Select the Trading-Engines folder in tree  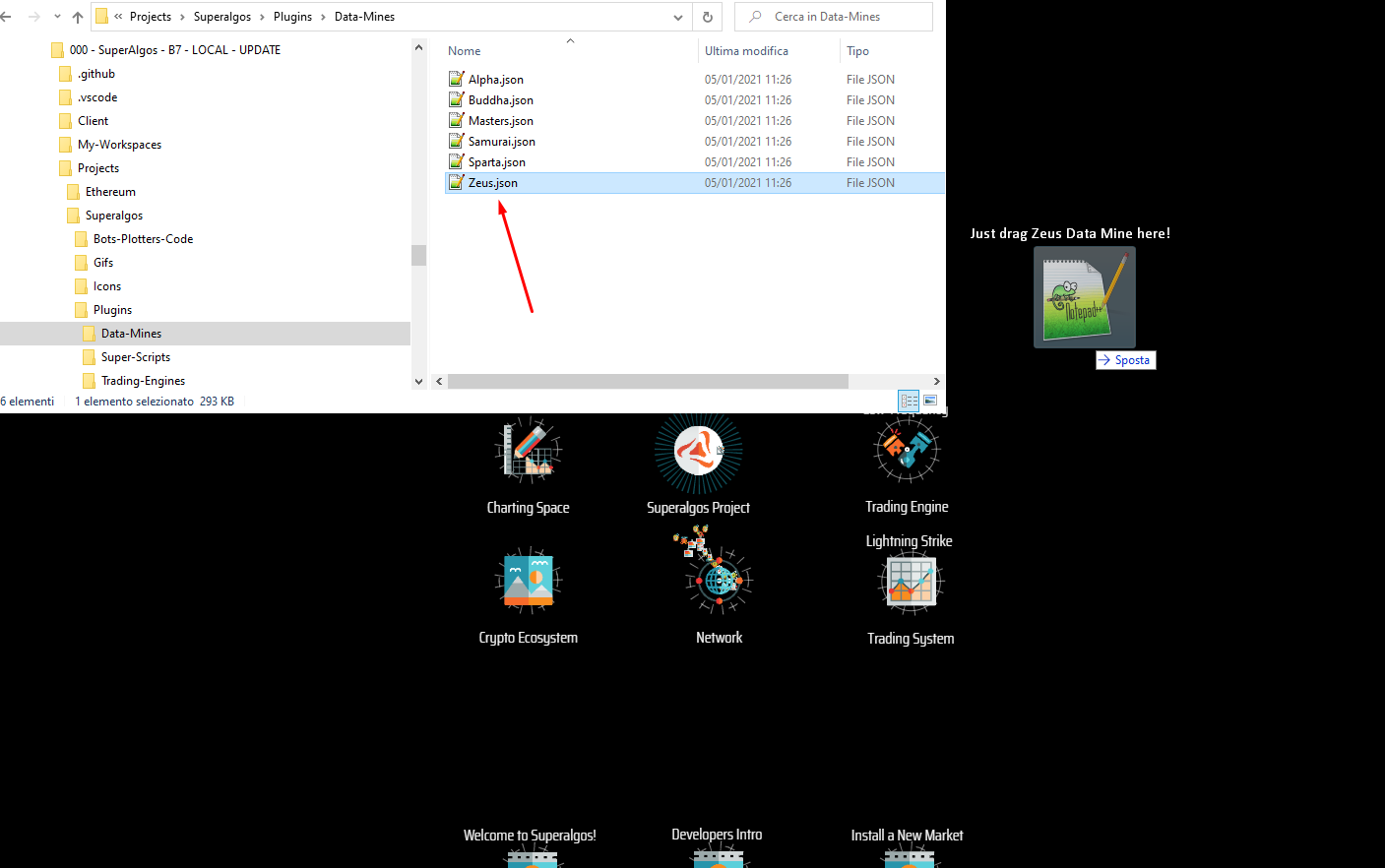[x=143, y=381]
